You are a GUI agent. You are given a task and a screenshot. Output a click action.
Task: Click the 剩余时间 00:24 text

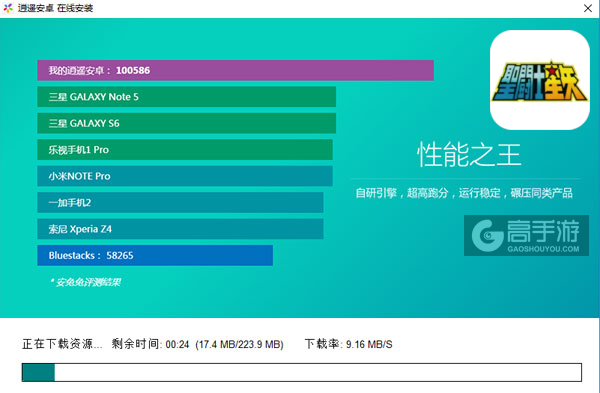click(150, 344)
